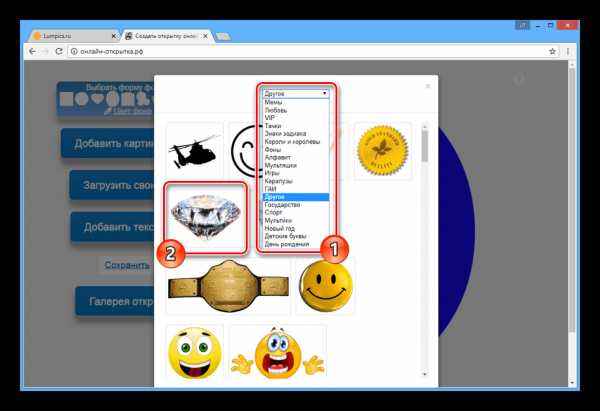Pick Алфавит from the category list

coord(296,157)
